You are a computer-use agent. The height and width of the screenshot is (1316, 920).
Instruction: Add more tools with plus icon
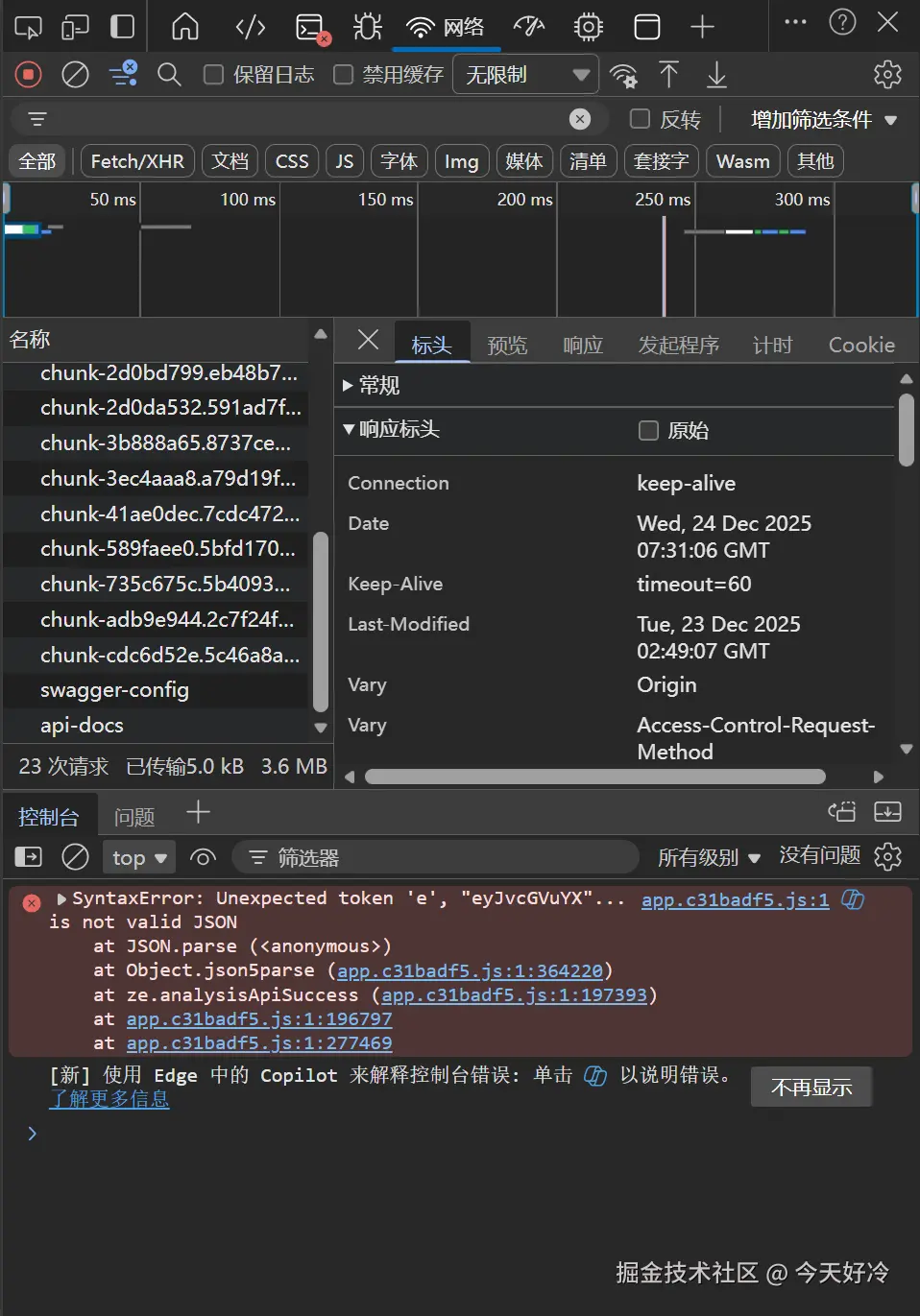point(703,27)
